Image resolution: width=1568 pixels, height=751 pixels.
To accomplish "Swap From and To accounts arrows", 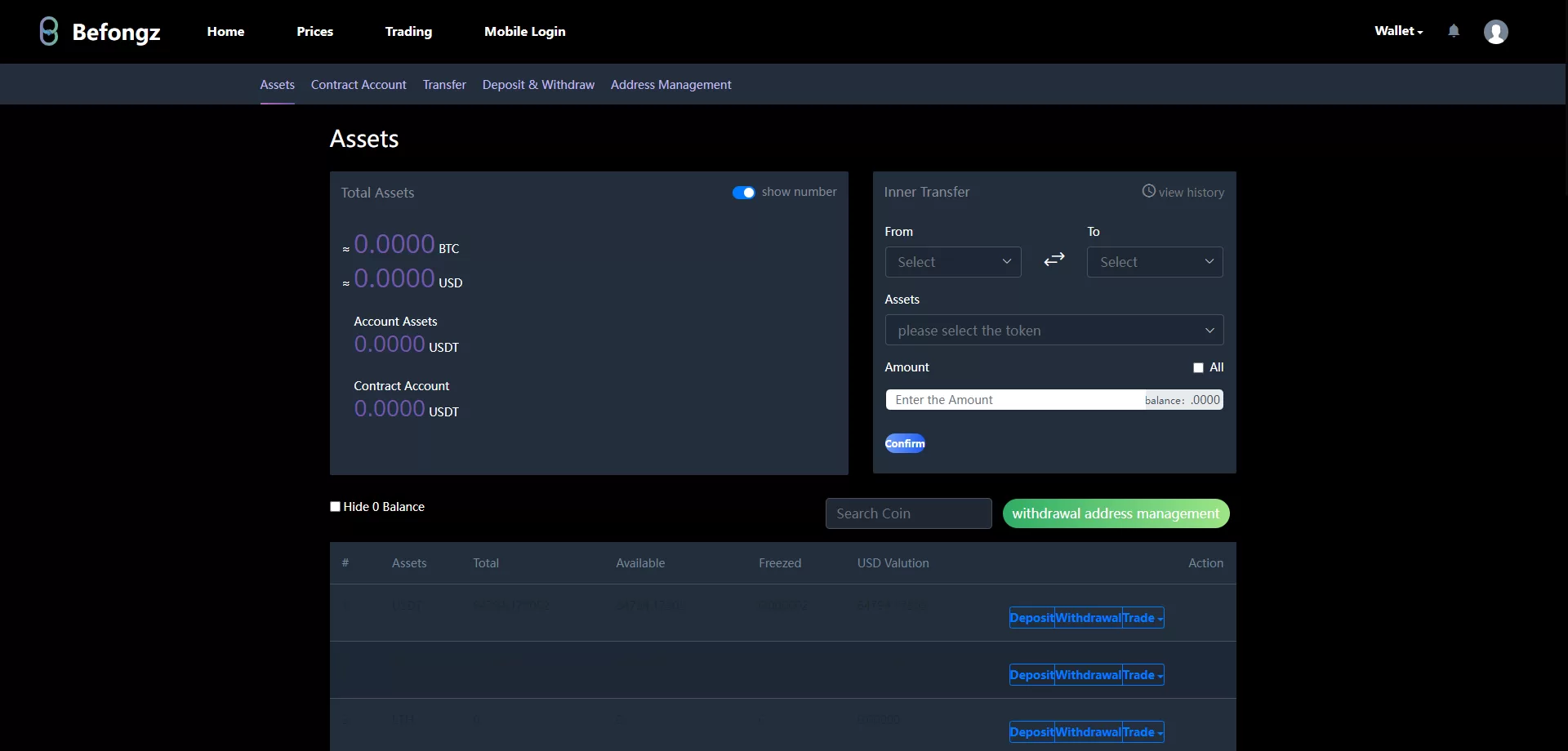I will tap(1054, 260).
